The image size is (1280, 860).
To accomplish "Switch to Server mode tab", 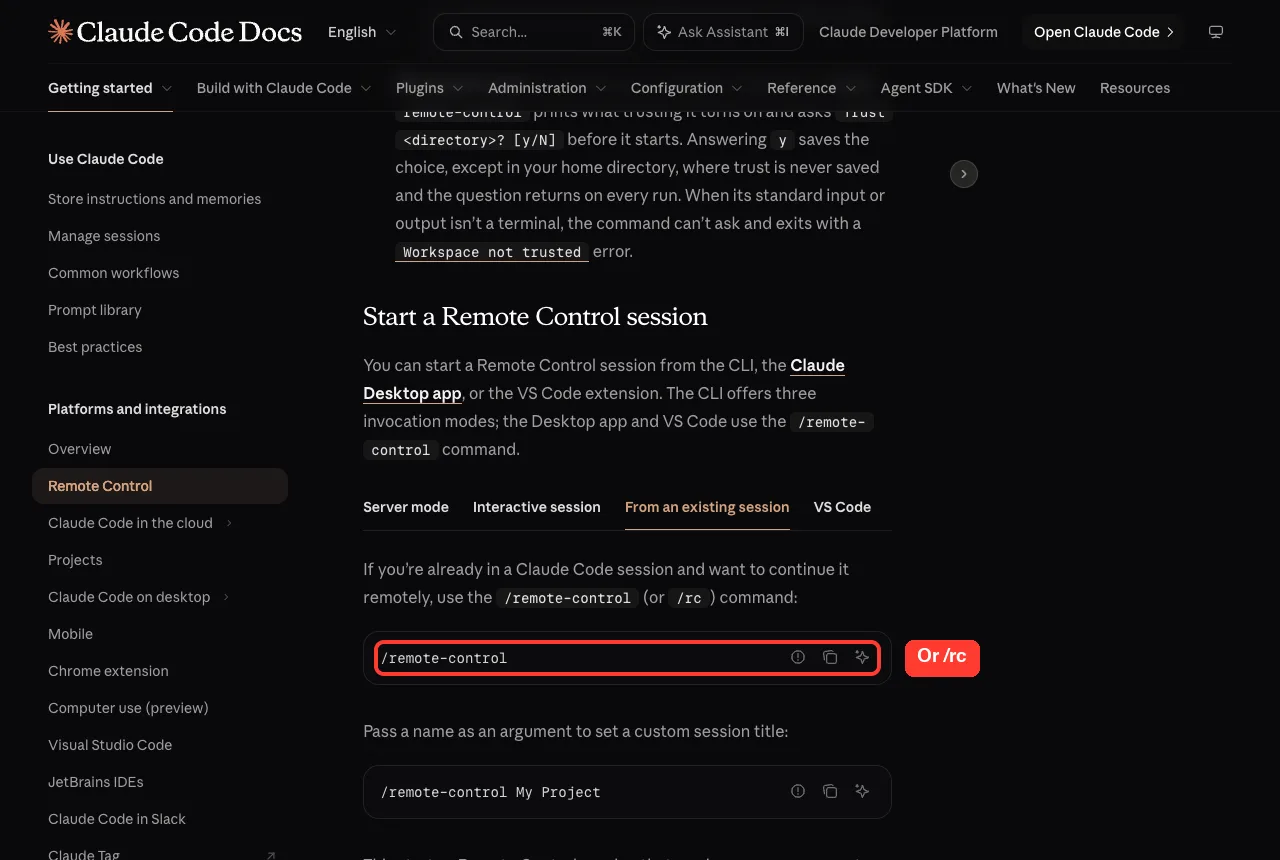I will [x=406, y=507].
